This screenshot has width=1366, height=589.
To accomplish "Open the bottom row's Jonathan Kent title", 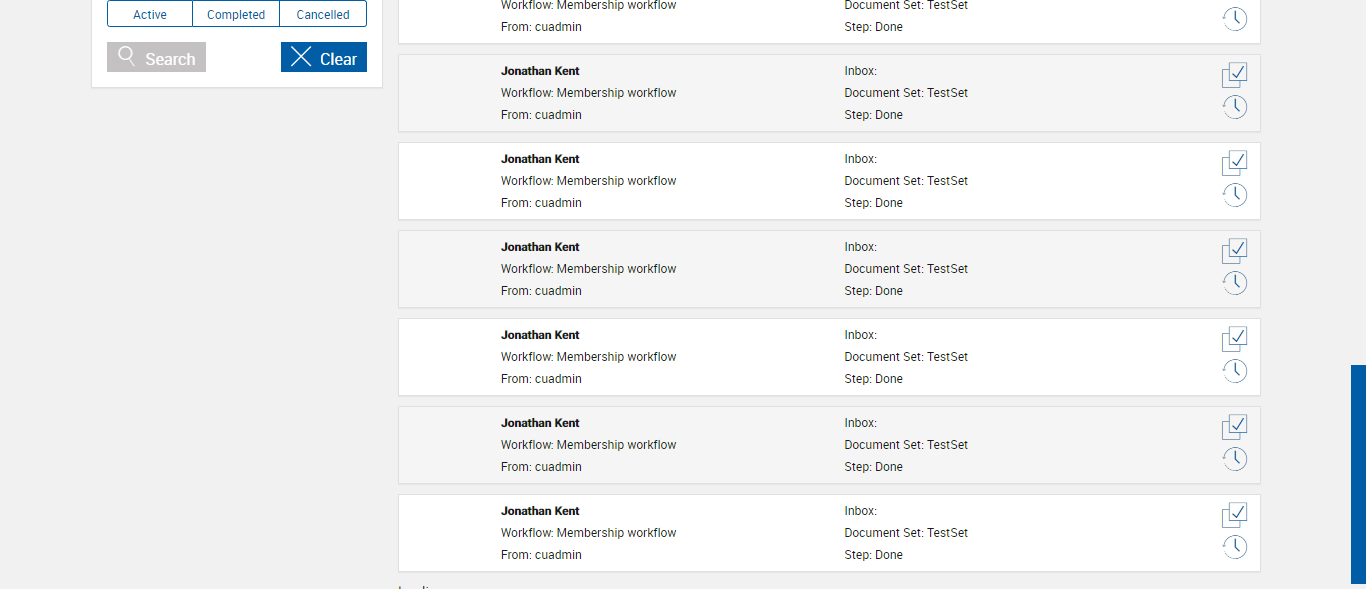I will click(540, 511).
